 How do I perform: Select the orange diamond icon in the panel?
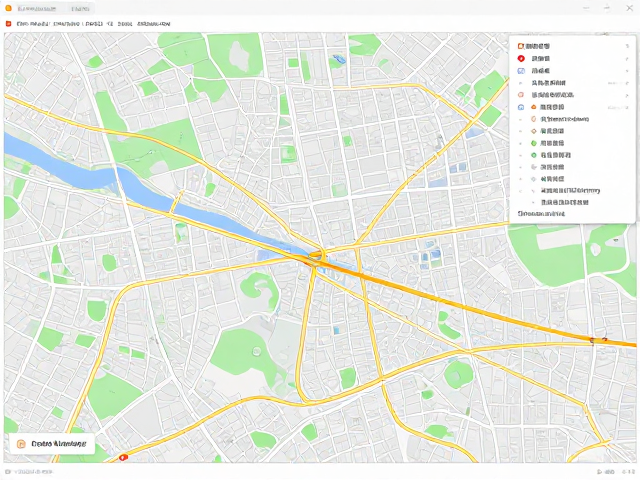click(533, 131)
